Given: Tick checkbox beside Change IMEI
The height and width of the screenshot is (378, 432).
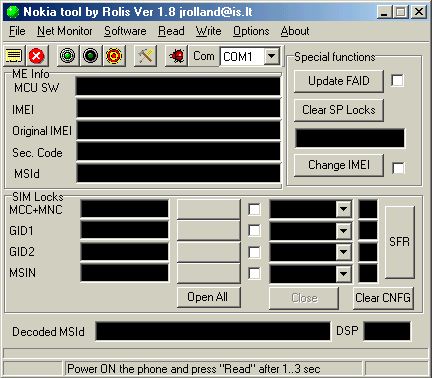Looking at the screenshot, I should coord(398,168).
